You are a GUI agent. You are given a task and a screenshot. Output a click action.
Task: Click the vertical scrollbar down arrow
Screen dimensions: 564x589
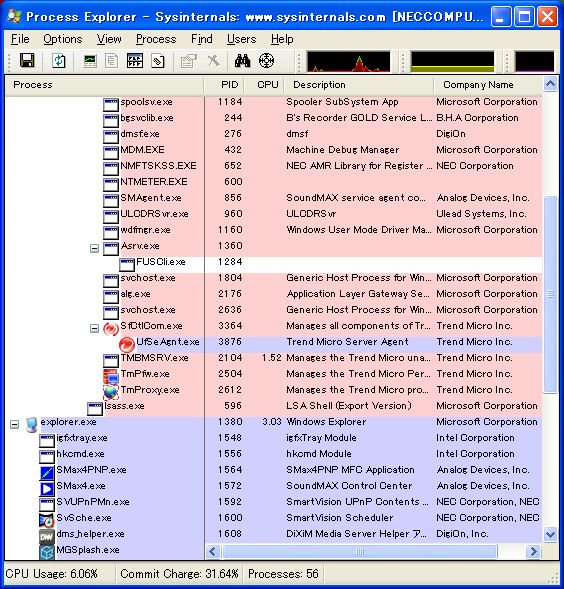pos(550,534)
